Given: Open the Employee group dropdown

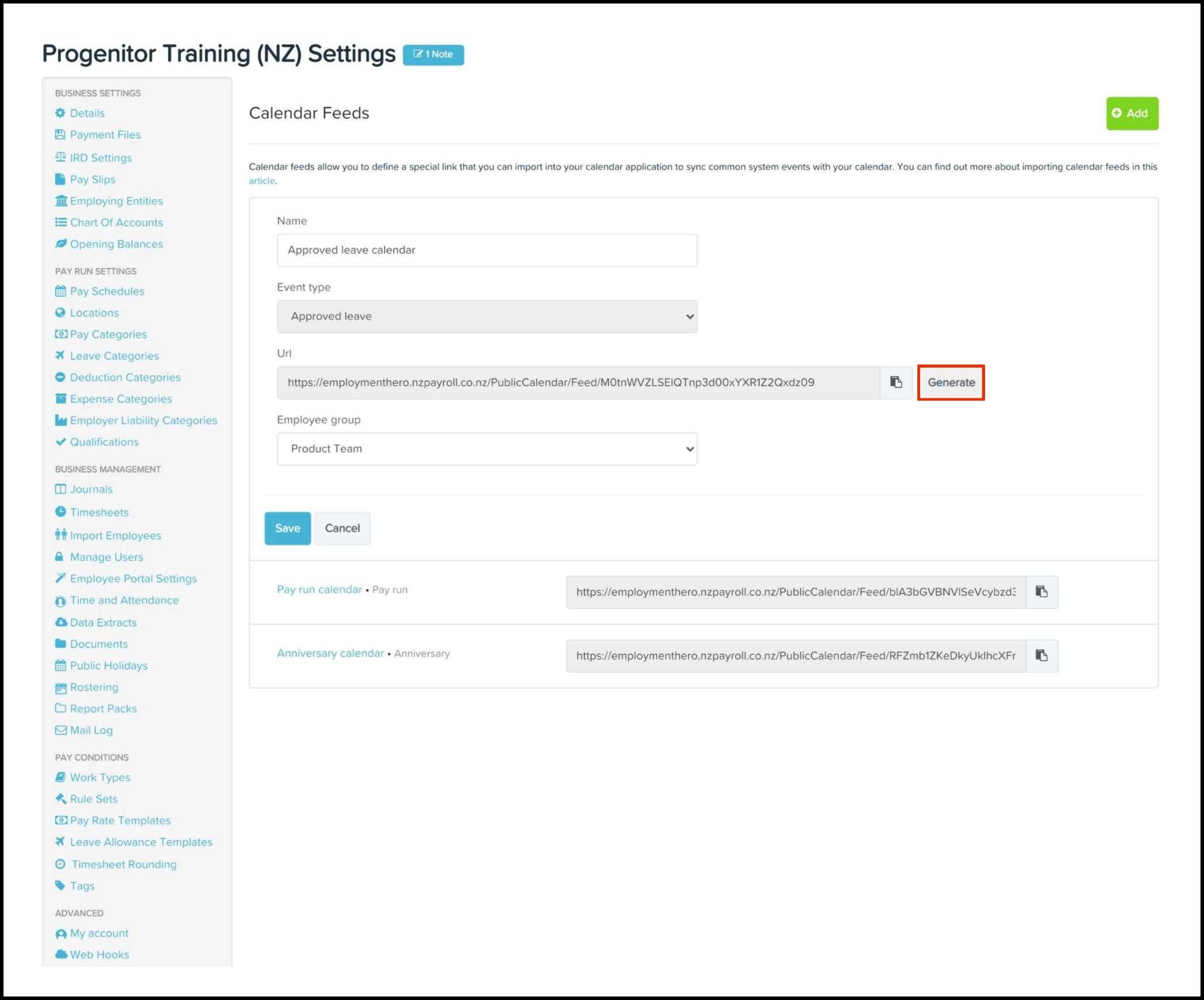Looking at the screenshot, I should tap(486, 449).
